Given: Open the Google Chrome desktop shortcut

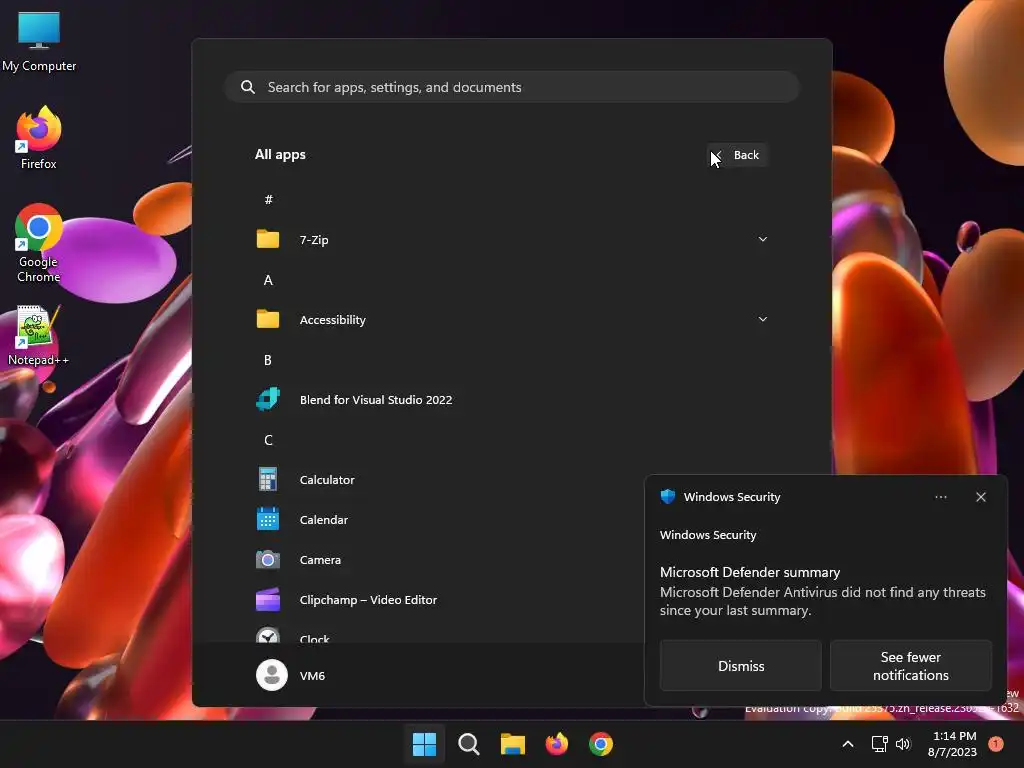Looking at the screenshot, I should tap(39, 243).
